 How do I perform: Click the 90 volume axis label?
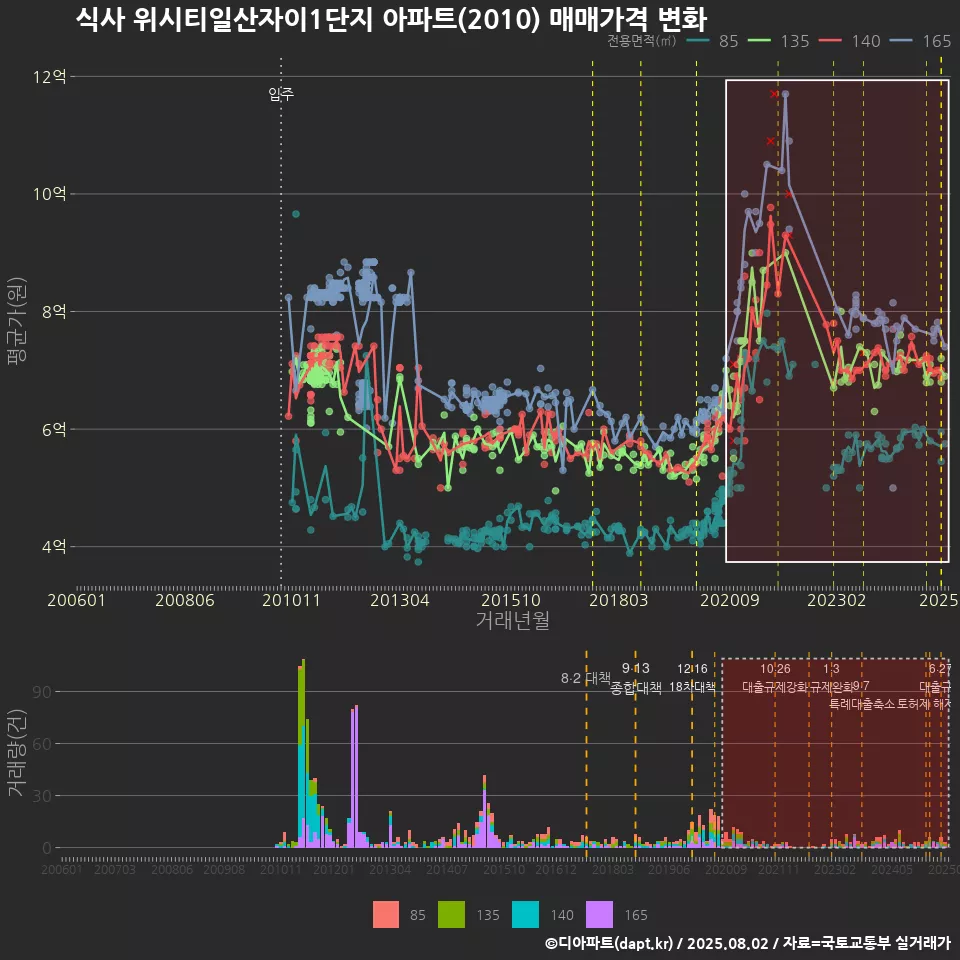point(42,692)
